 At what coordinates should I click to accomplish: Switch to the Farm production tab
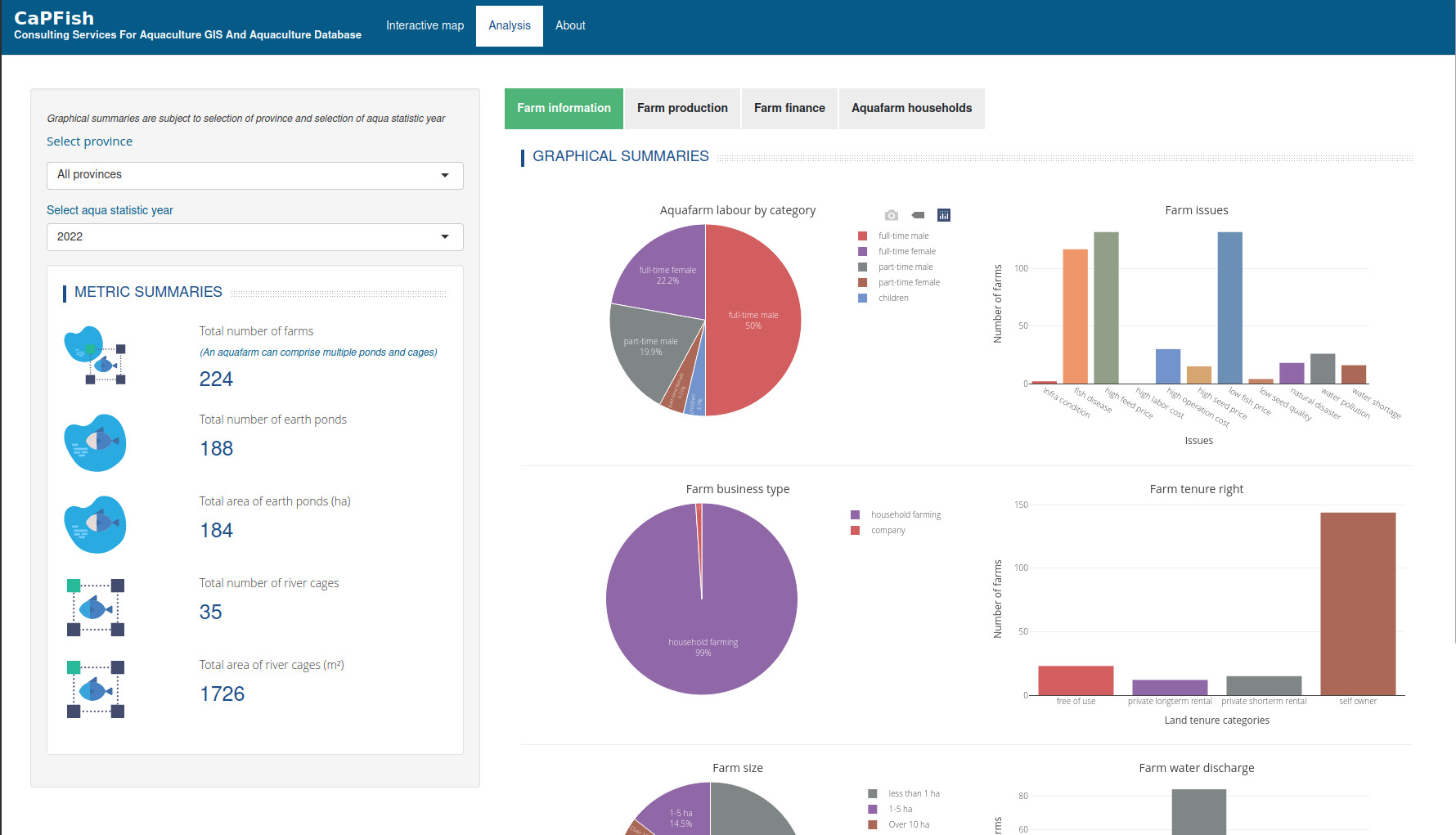click(681, 108)
